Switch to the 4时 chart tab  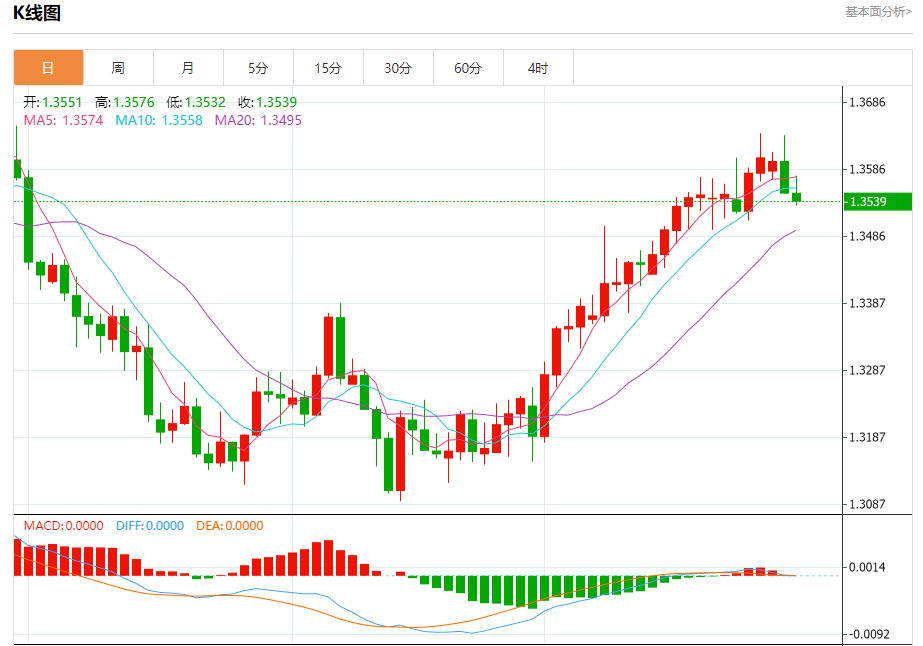pyautogui.click(x=539, y=68)
